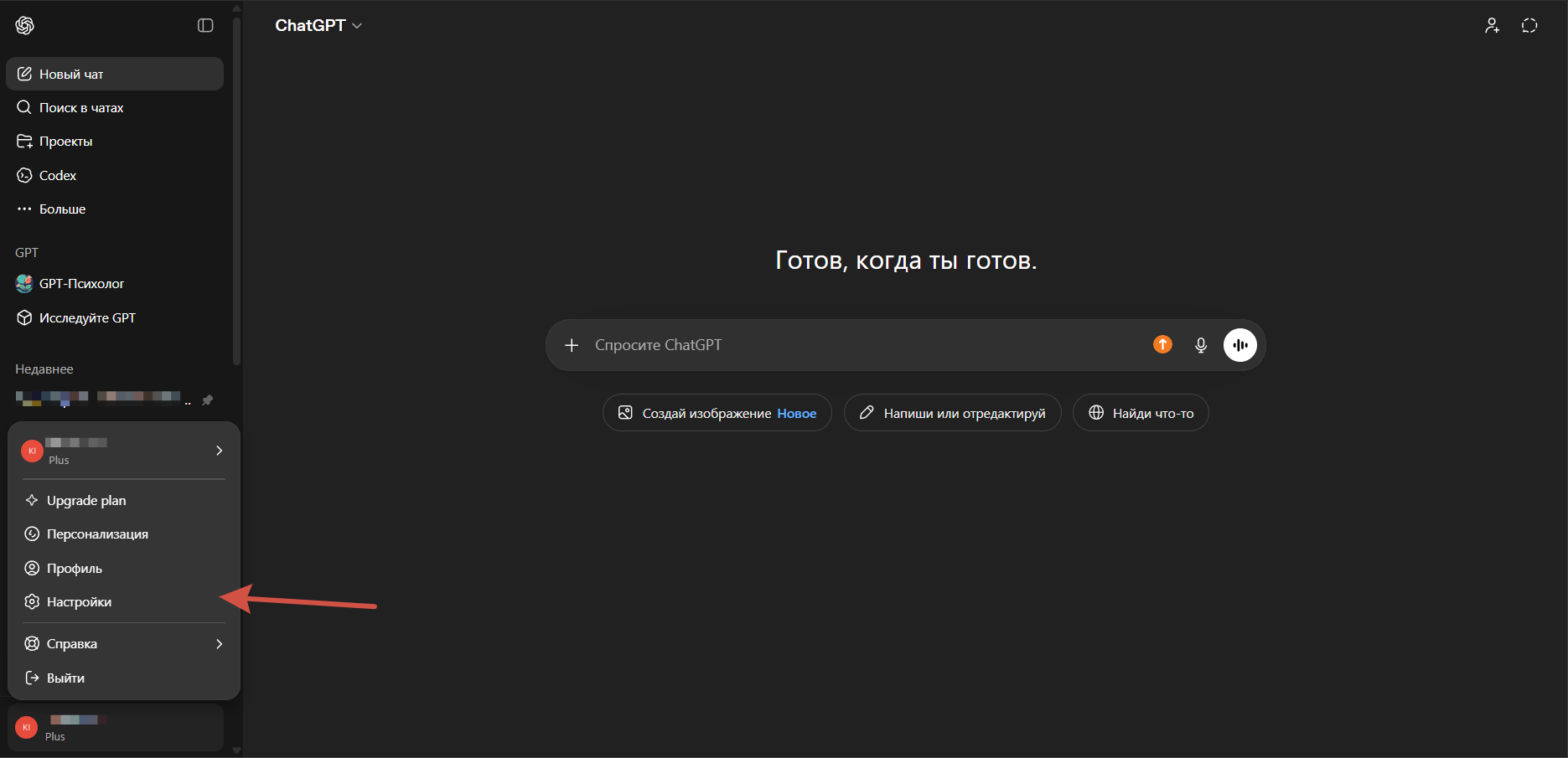Open the ChatGPT model selector dropdown
Image resolution: width=1568 pixels, height=758 pixels.
(318, 26)
